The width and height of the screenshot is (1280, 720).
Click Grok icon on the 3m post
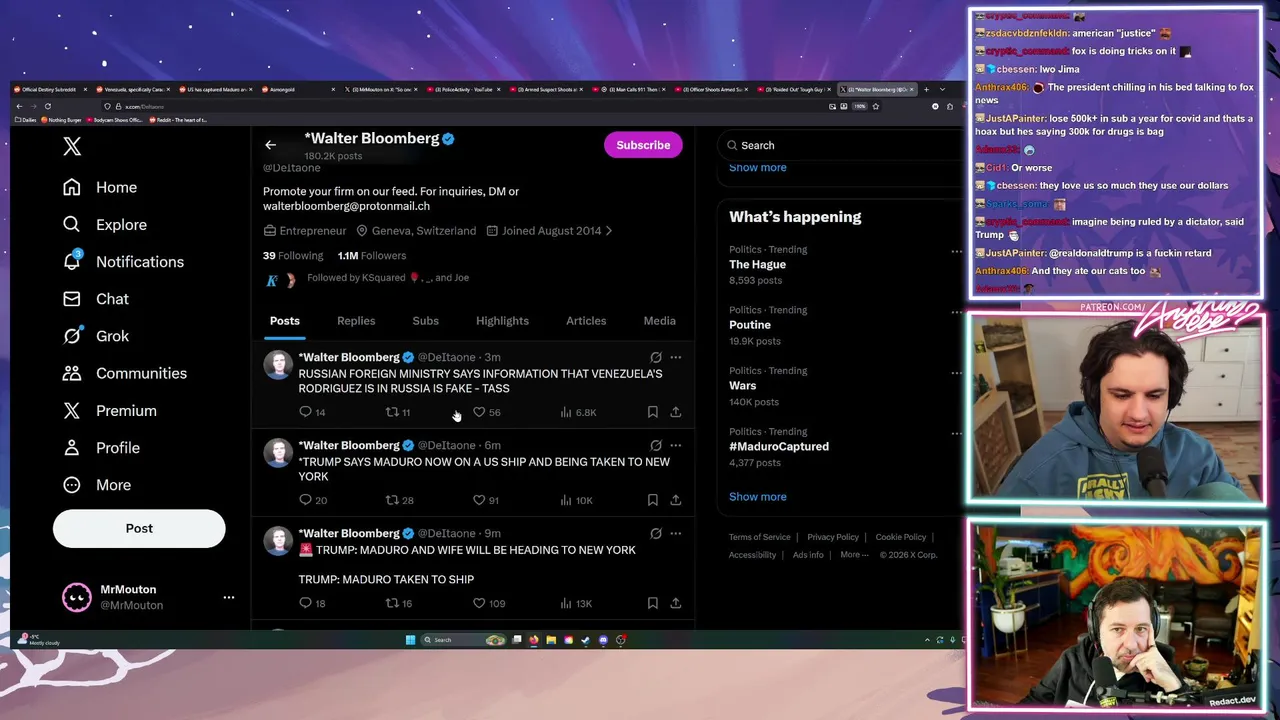(x=656, y=357)
